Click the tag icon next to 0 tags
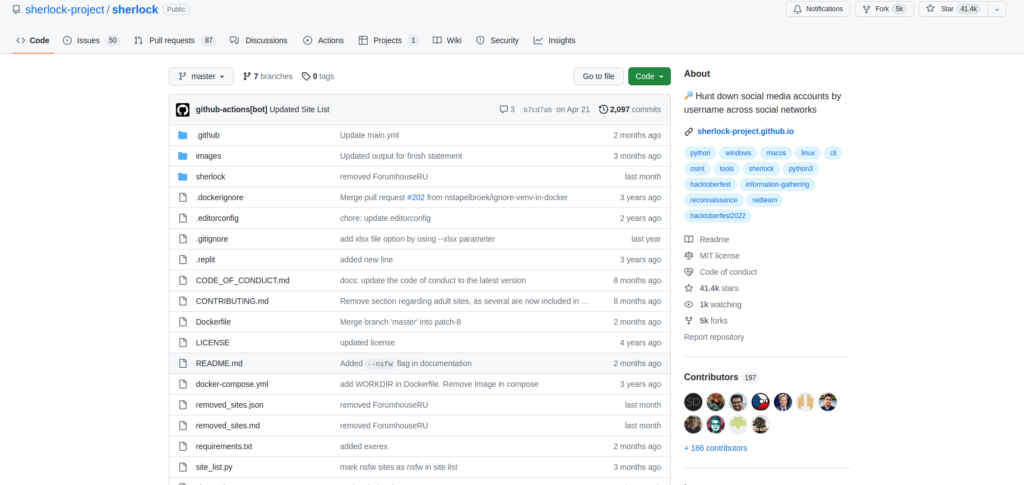 point(306,76)
